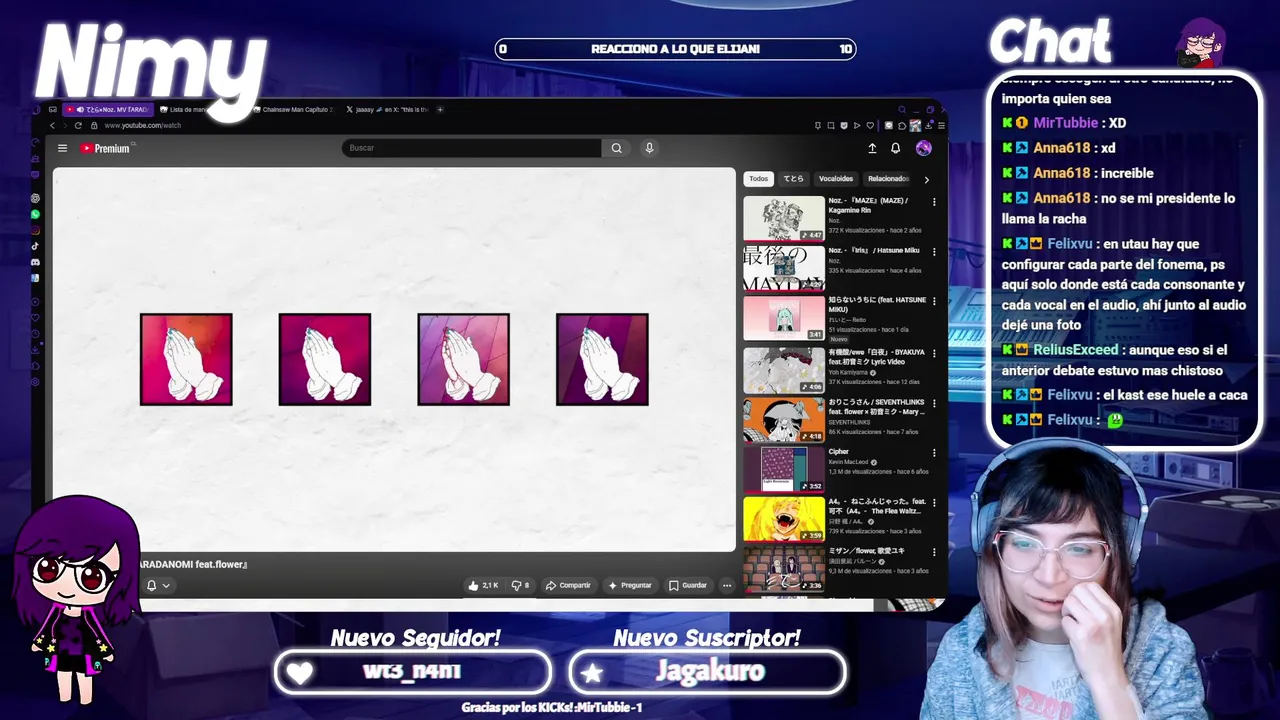1280x720 pixels.
Task: Select the てとら filter chip
Action: [793, 179]
